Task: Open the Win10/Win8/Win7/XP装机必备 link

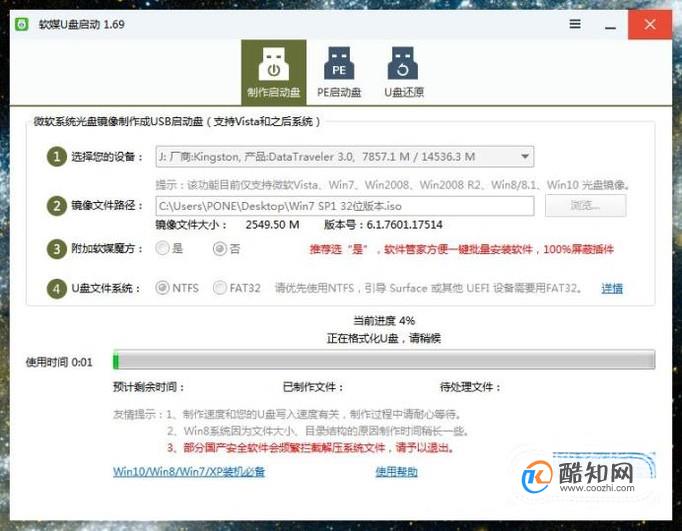Action: click(x=189, y=471)
